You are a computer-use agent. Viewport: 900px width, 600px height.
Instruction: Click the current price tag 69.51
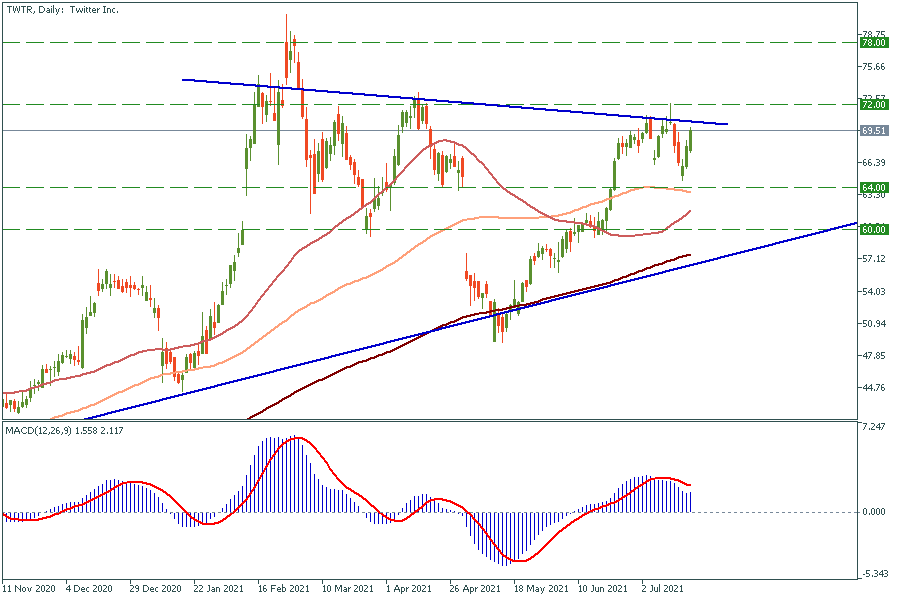coord(874,130)
